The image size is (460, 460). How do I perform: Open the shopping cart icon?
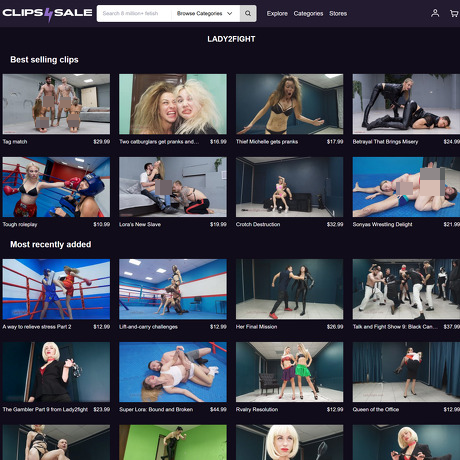pyautogui.click(x=454, y=13)
